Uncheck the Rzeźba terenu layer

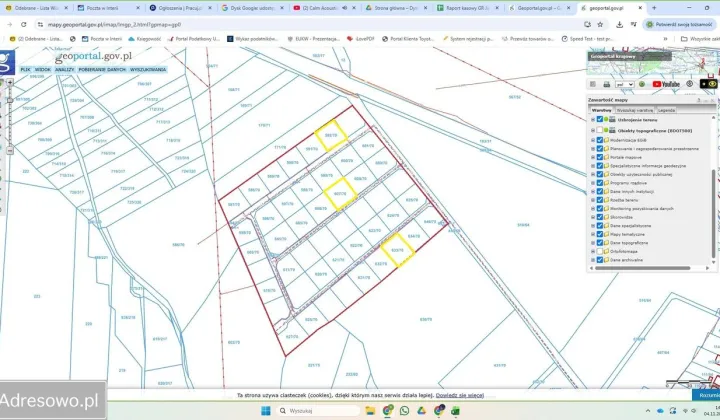click(600, 199)
